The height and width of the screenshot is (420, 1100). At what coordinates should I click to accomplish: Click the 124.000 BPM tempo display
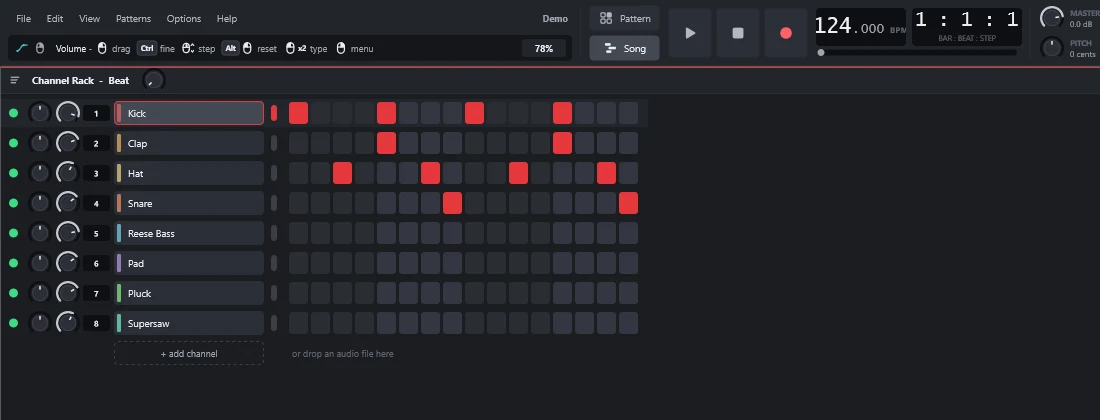pos(861,27)
